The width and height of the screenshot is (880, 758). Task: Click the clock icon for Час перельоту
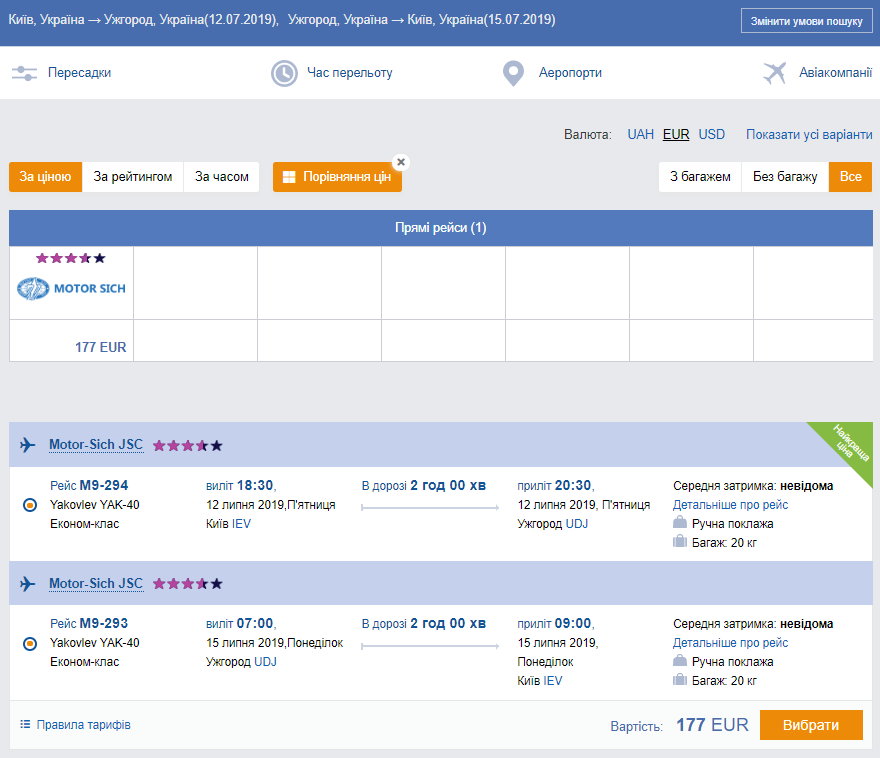[285, 73]
